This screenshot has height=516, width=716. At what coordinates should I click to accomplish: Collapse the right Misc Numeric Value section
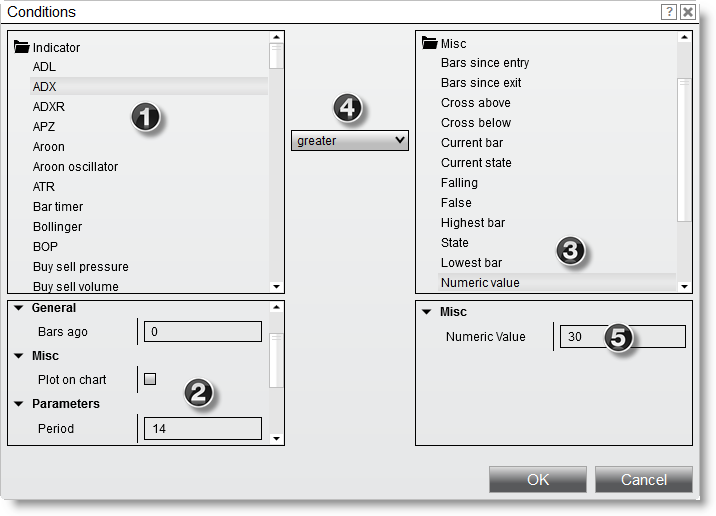[427, 312]
